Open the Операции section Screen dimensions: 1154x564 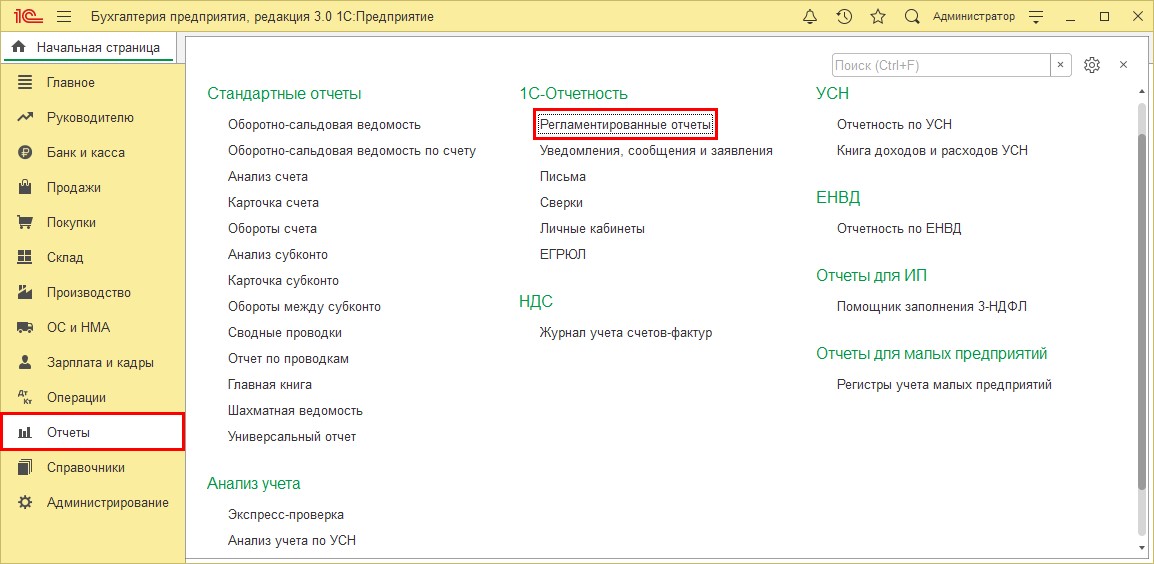coord(93,397)
